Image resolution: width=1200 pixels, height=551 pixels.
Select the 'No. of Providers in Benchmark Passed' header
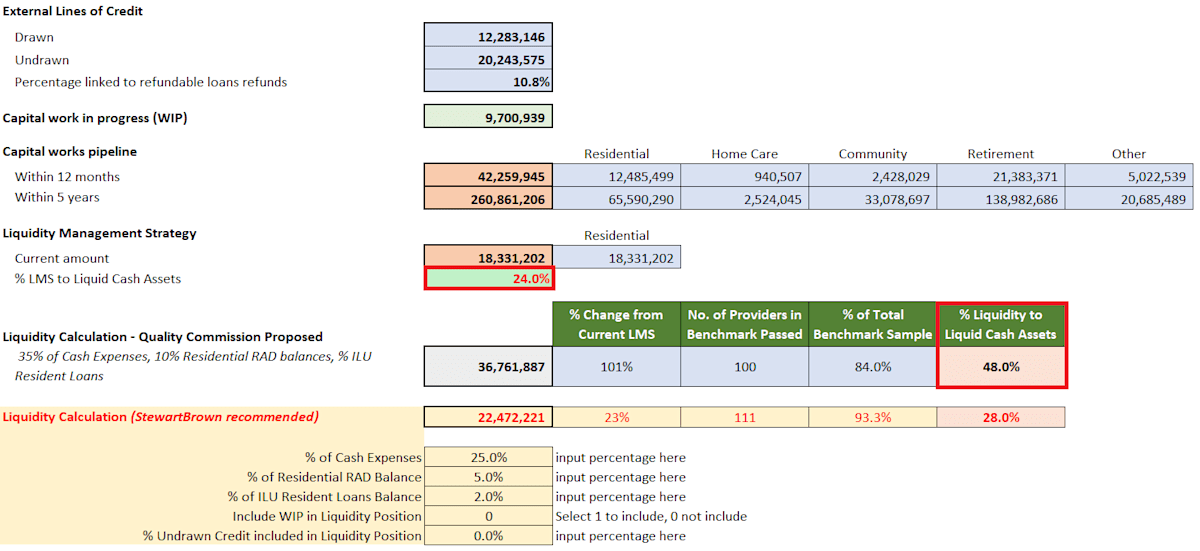click(x=744, y=325)
